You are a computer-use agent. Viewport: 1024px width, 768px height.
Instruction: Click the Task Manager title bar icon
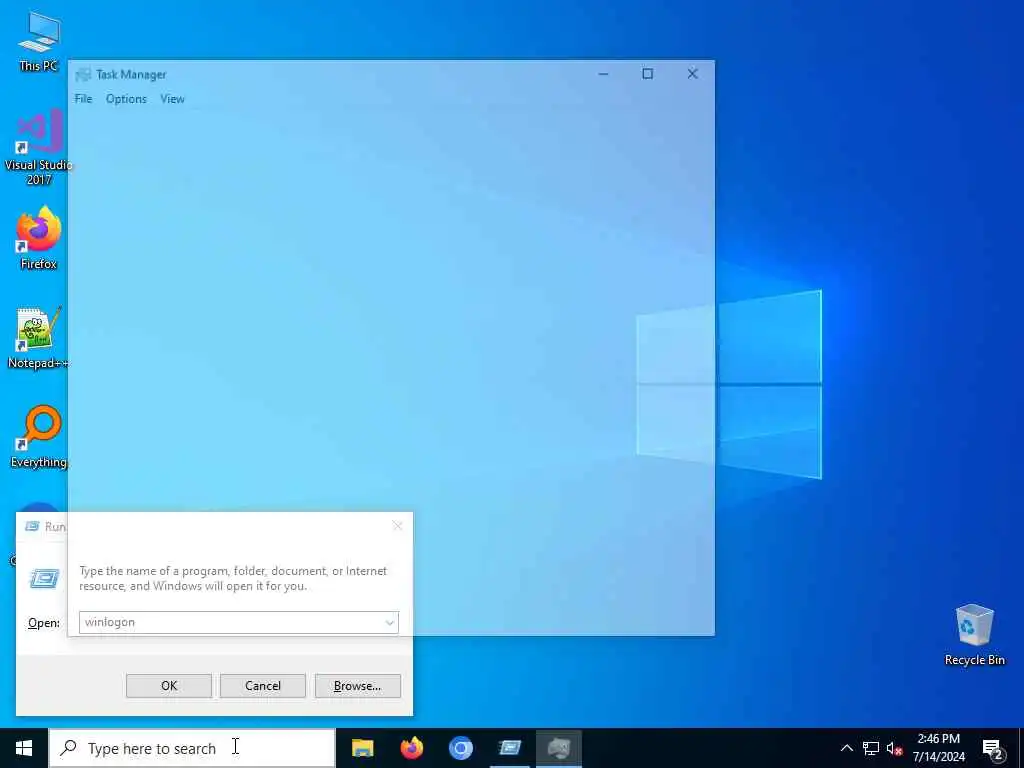point(83,74)
